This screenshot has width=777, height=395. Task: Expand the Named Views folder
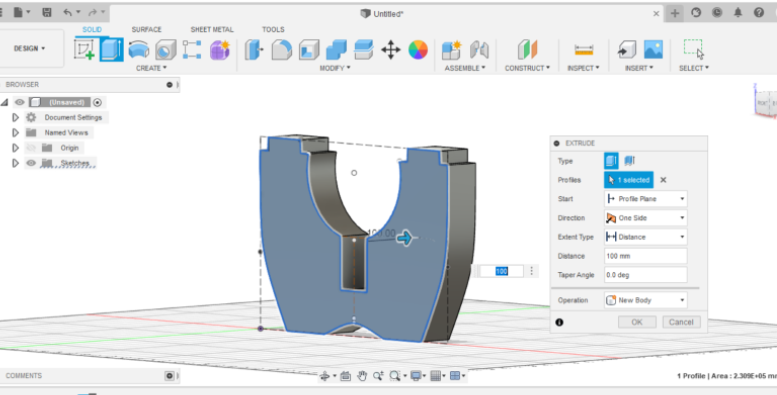click(15, 133)
